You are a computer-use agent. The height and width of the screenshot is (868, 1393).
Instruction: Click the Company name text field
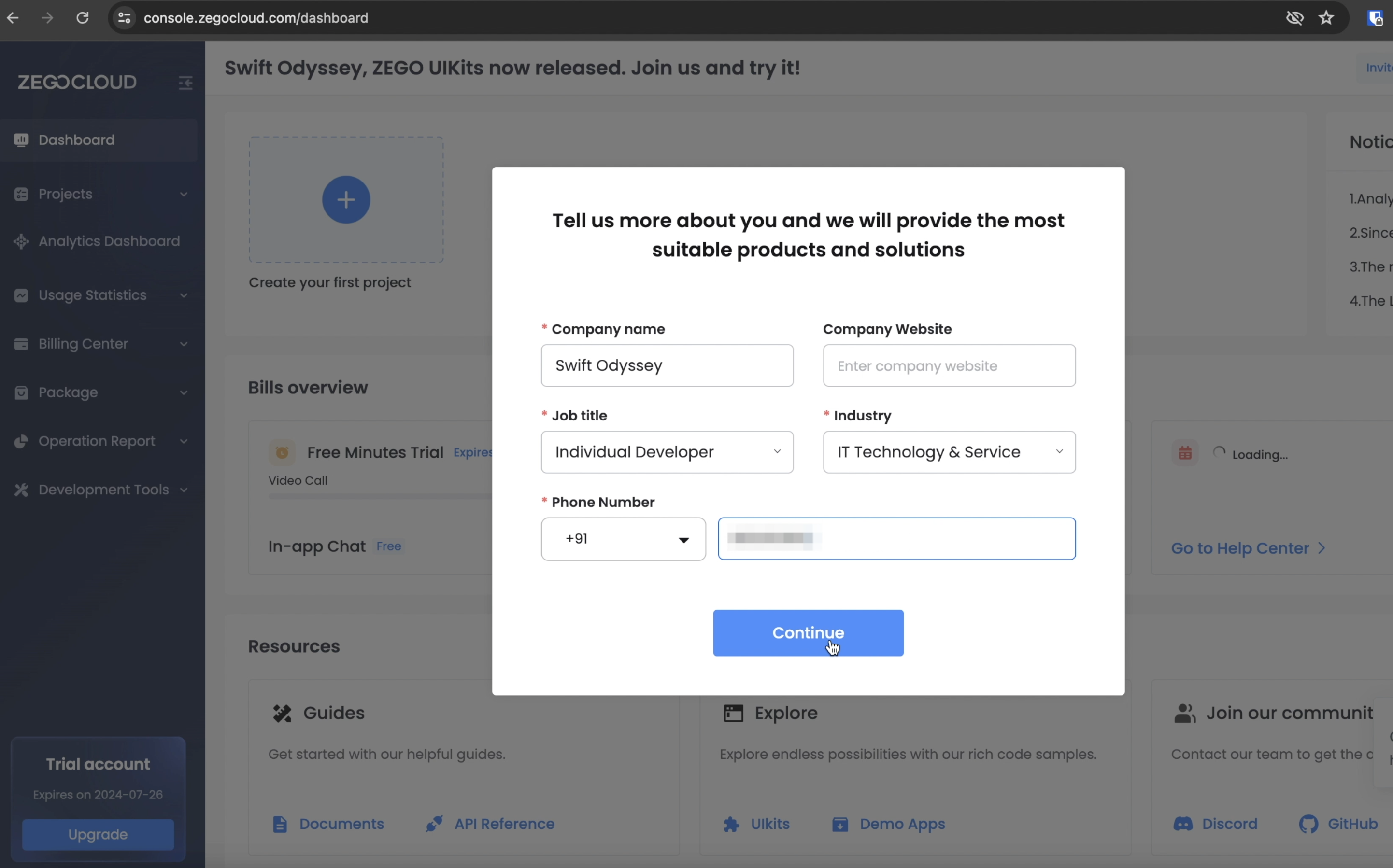(667, 365)
